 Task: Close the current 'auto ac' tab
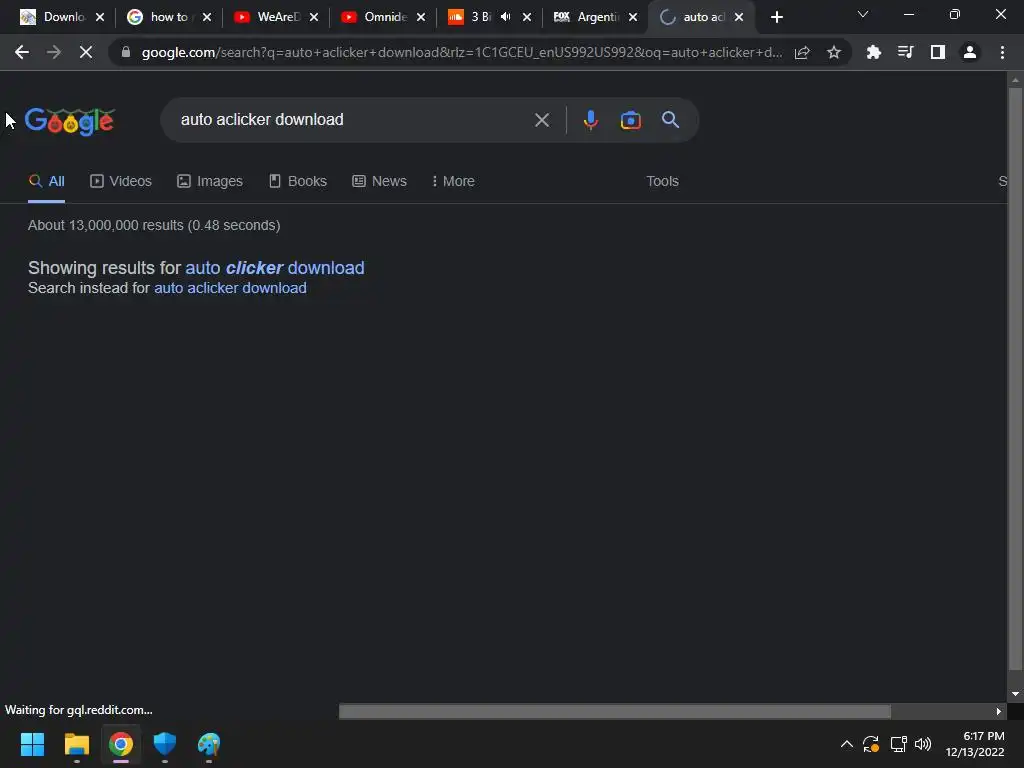pyautogui.click(x=739, y=17)
